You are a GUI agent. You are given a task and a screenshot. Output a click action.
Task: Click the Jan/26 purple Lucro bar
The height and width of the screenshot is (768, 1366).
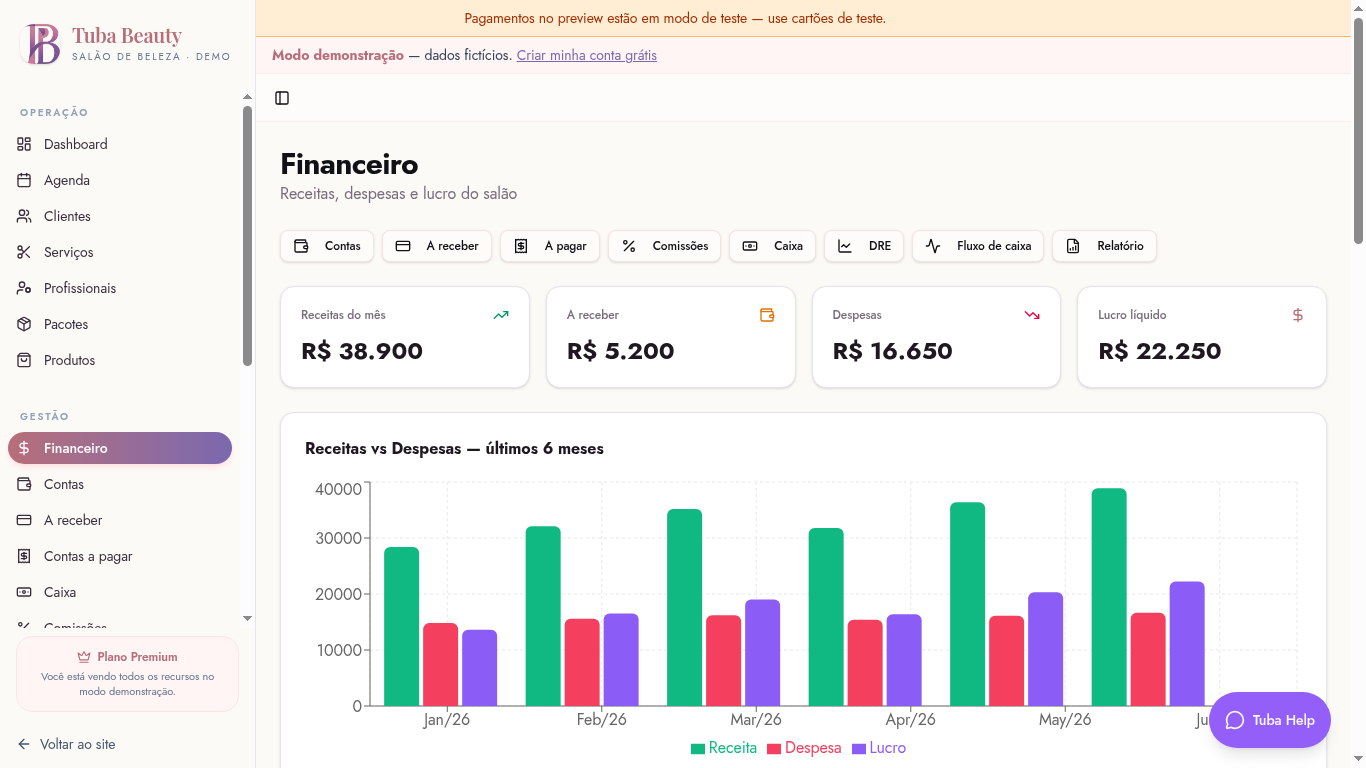(x=480, y=668)
